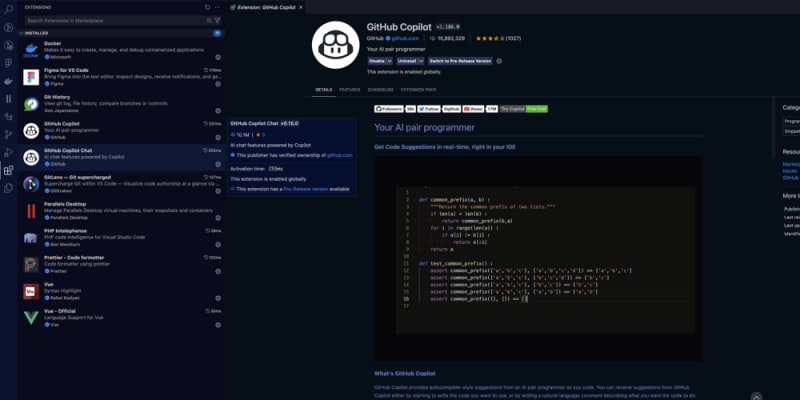The height and width of the screenshot is (400, 800).
Task: Open manage gear for Docker extension
Action: pyautogui.click(x=218, y=57)
